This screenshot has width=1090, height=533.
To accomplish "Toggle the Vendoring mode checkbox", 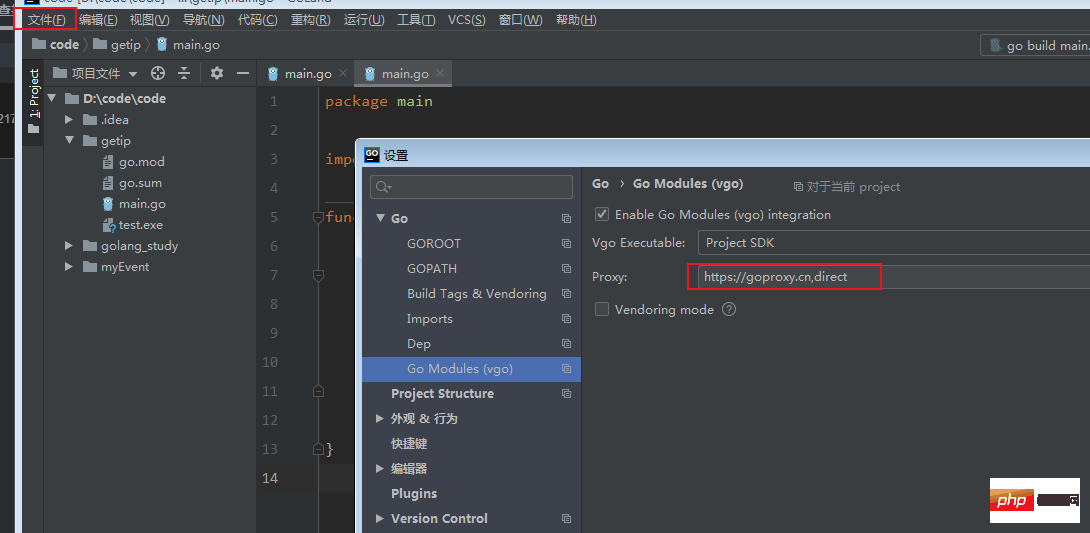I will click(602, 309).
